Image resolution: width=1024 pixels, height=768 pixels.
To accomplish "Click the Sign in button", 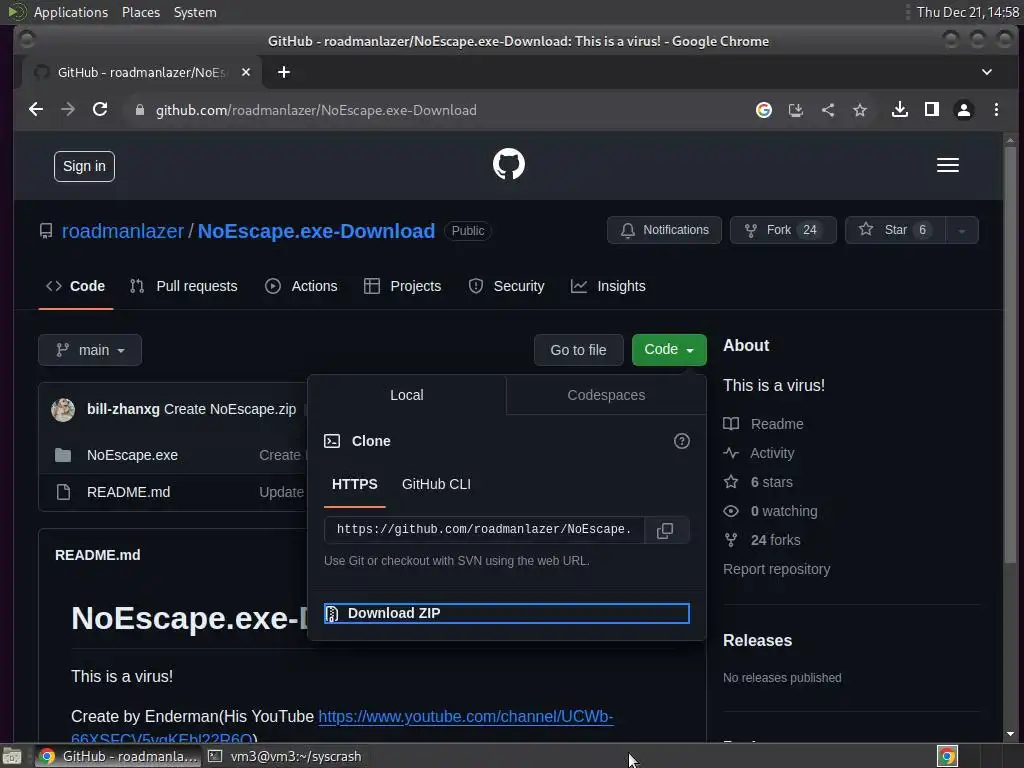I will pos(84,167).
